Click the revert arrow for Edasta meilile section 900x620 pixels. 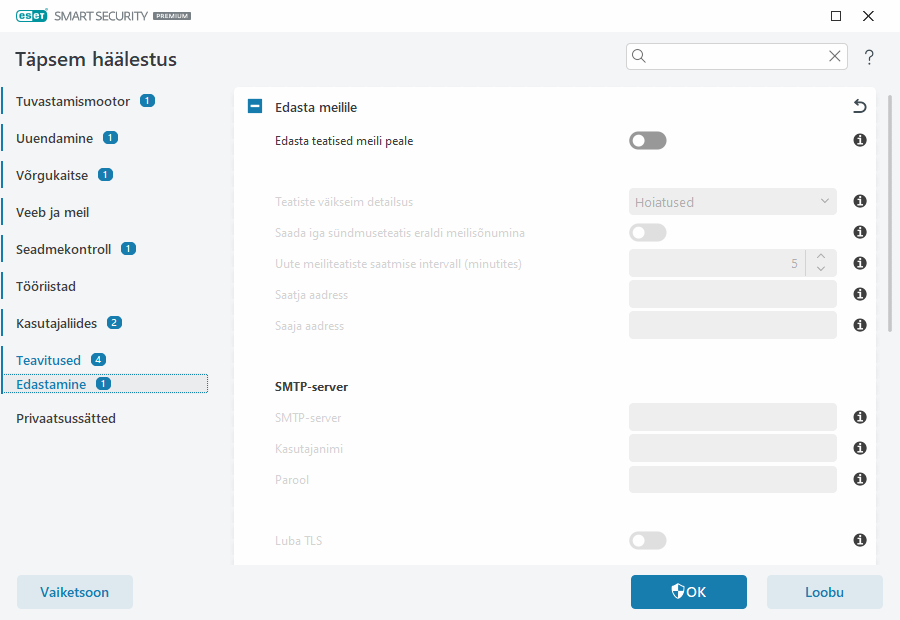pos(859,107)
